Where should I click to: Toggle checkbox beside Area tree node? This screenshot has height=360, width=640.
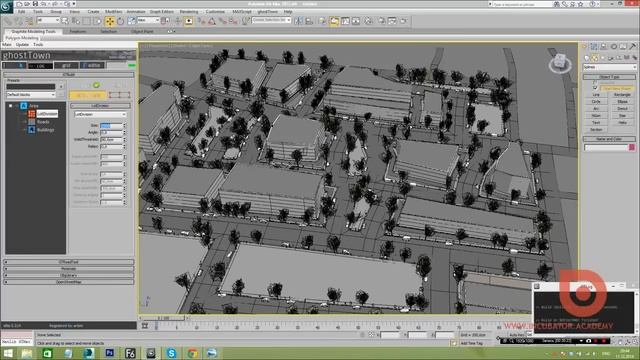coord(11,106)
